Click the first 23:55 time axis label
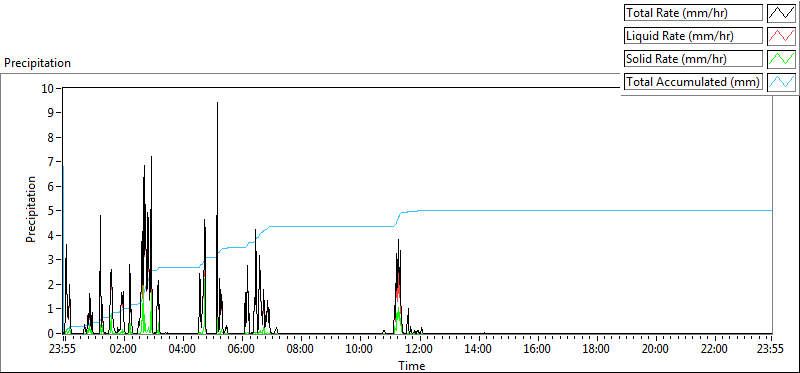The height and width of the screenshot is (373, 800). tap(63, 349)
